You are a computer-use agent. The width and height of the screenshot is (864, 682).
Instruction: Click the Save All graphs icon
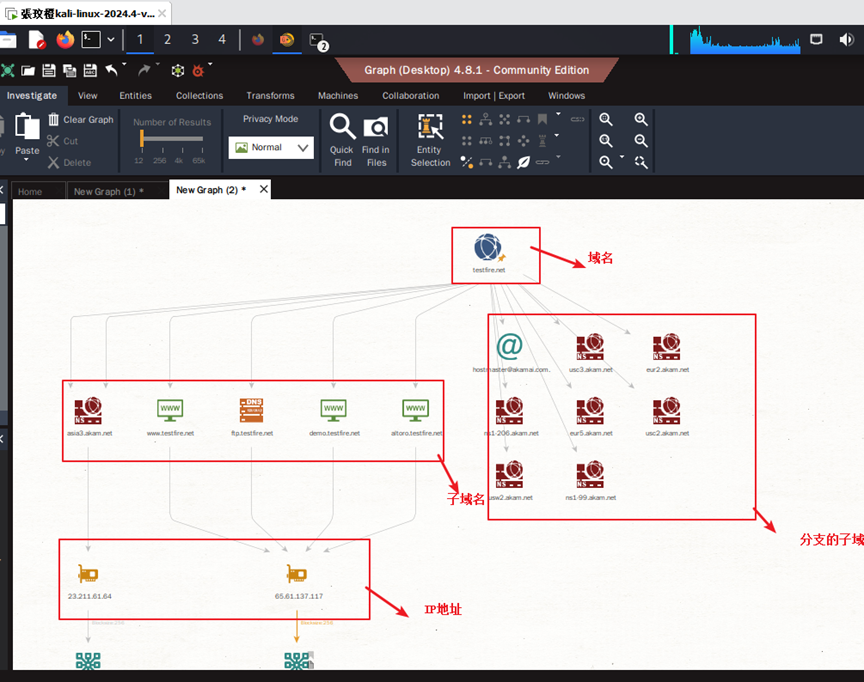click(x=70, y=71)
